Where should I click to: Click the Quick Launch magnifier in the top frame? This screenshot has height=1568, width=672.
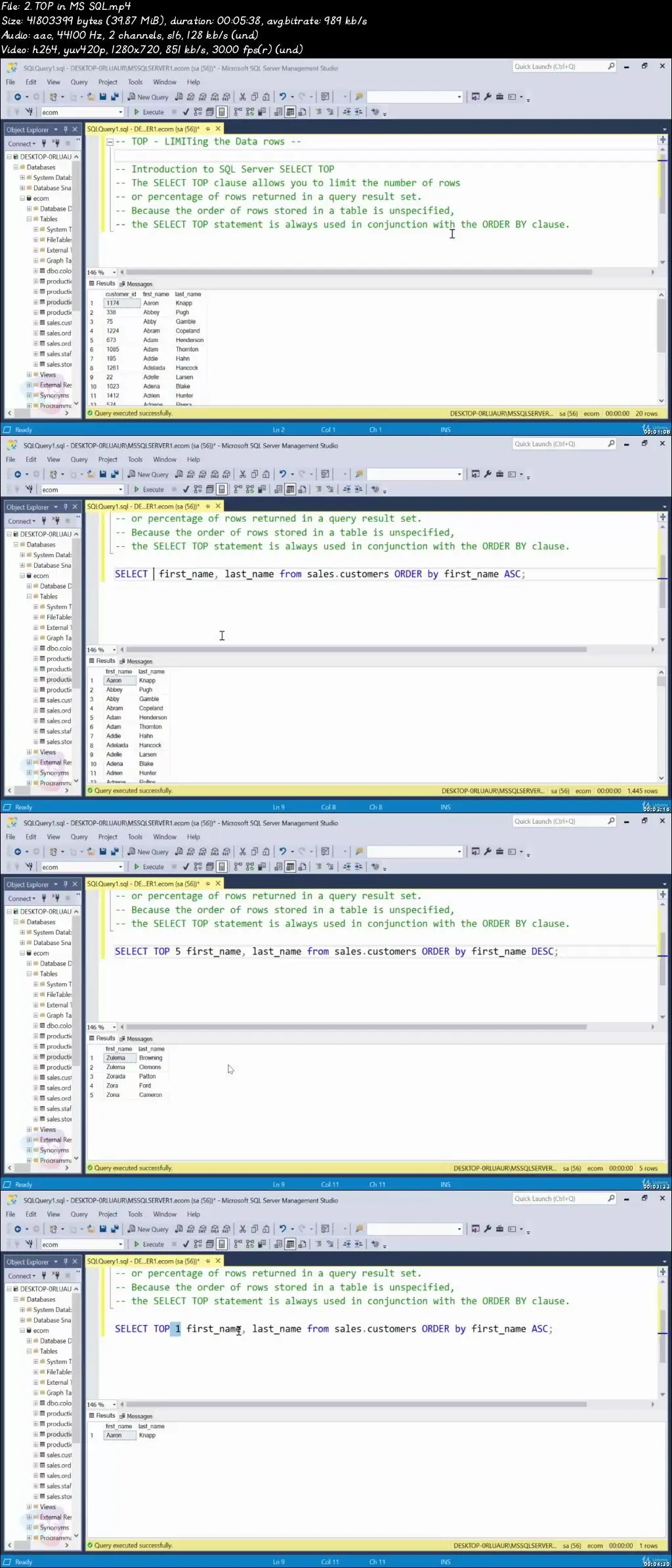coord(611,66)
